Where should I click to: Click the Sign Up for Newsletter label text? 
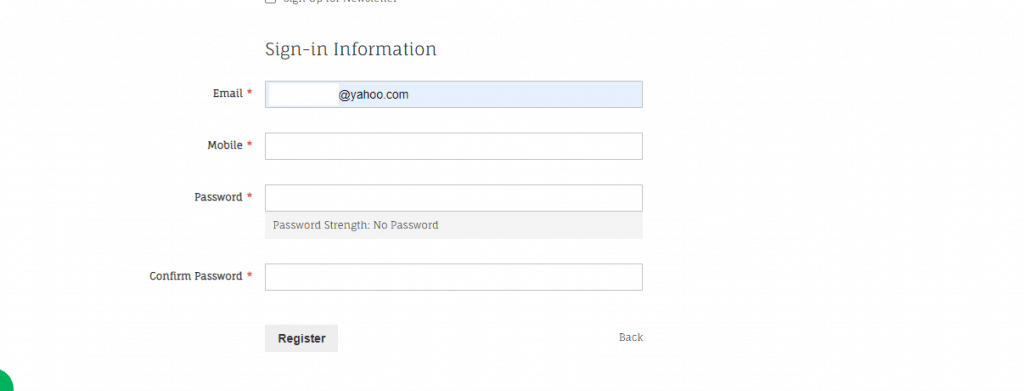(340, 1)
